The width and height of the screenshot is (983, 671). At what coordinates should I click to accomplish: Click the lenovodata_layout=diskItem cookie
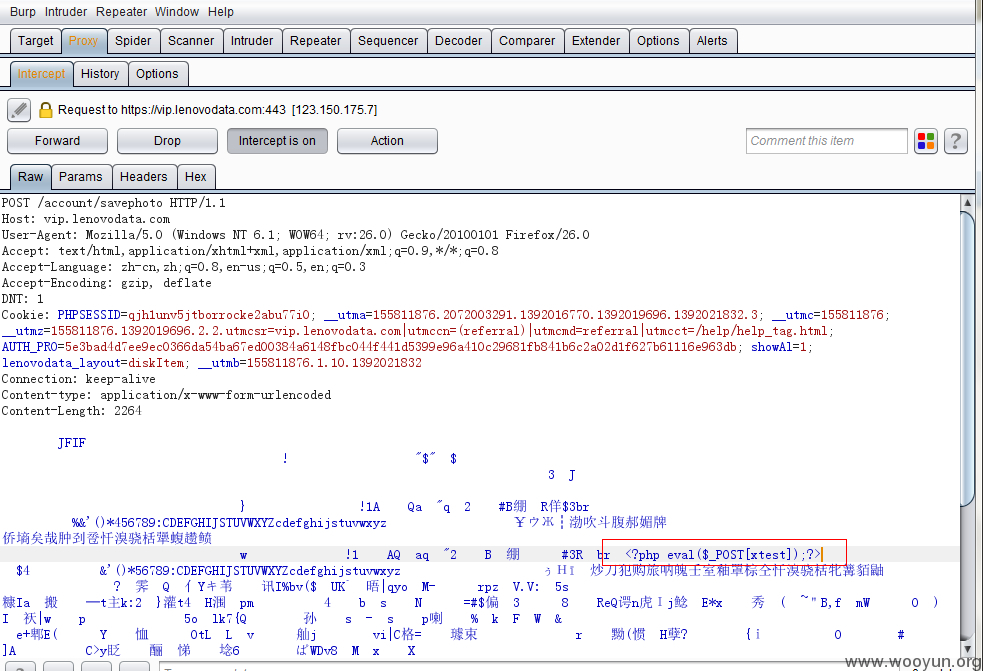pyautogui.click(x=93, y=362)
